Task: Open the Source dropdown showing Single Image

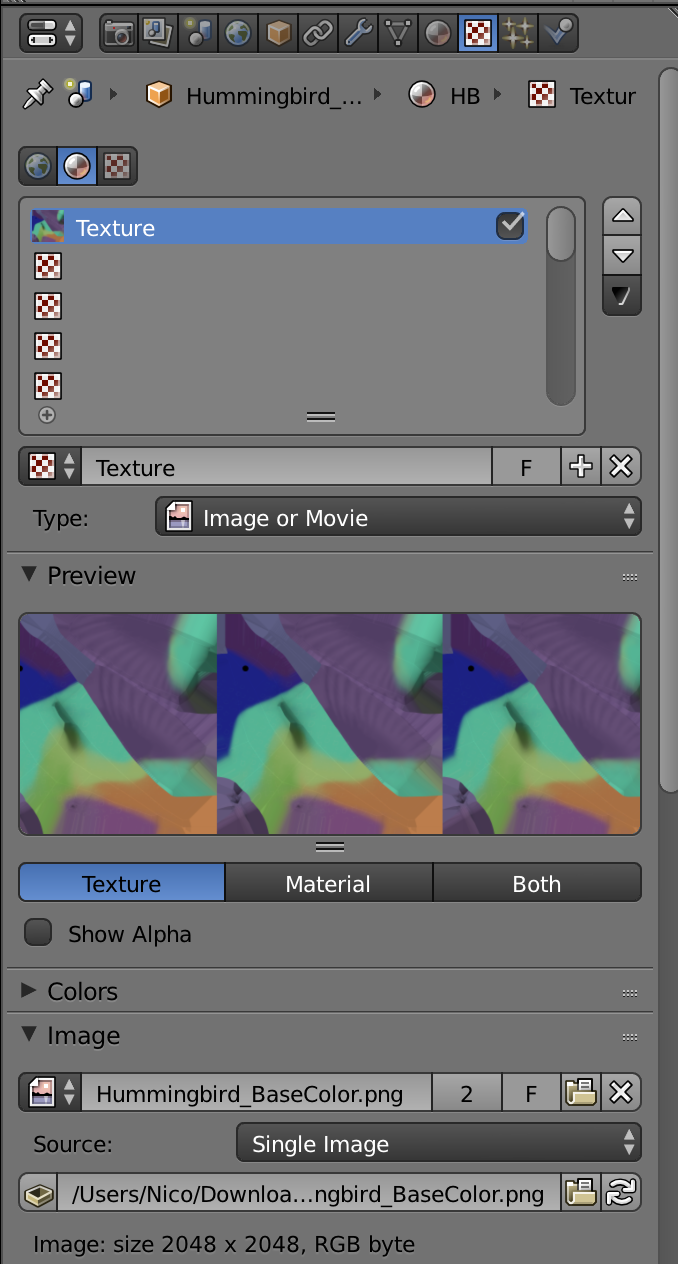Action: point(438,1144)
